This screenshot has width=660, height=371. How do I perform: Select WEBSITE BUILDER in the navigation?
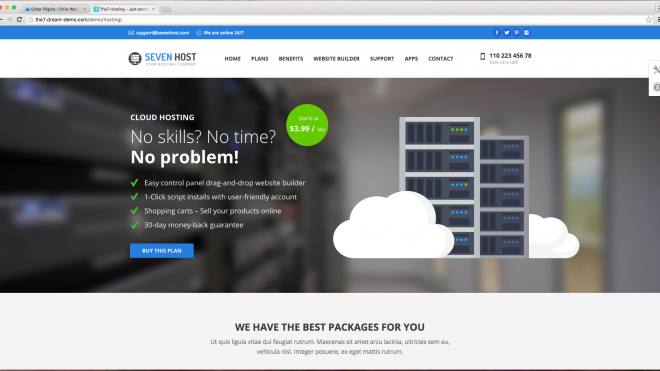[x=336, y=59]
